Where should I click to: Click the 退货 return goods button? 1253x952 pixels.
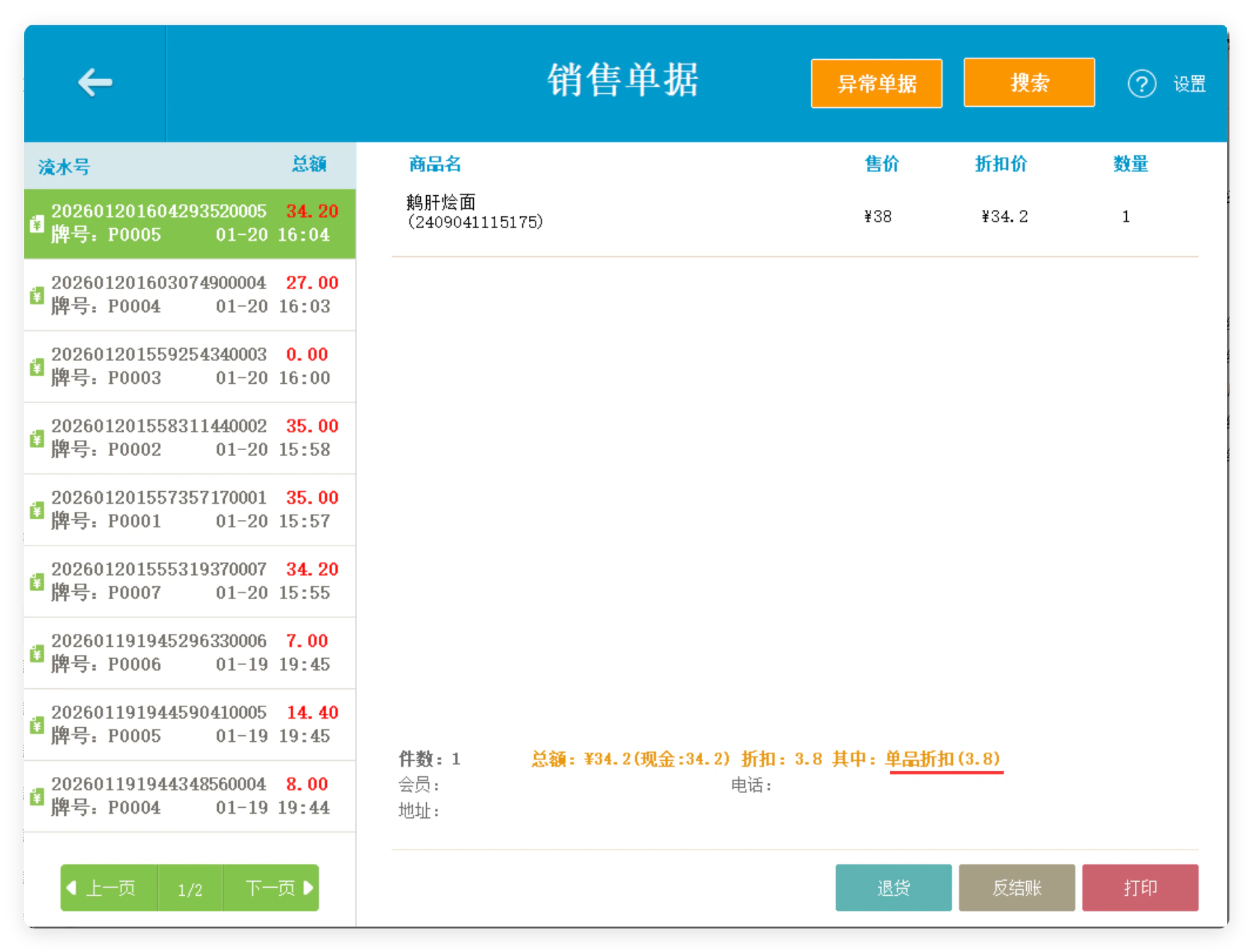click(893, 888)
